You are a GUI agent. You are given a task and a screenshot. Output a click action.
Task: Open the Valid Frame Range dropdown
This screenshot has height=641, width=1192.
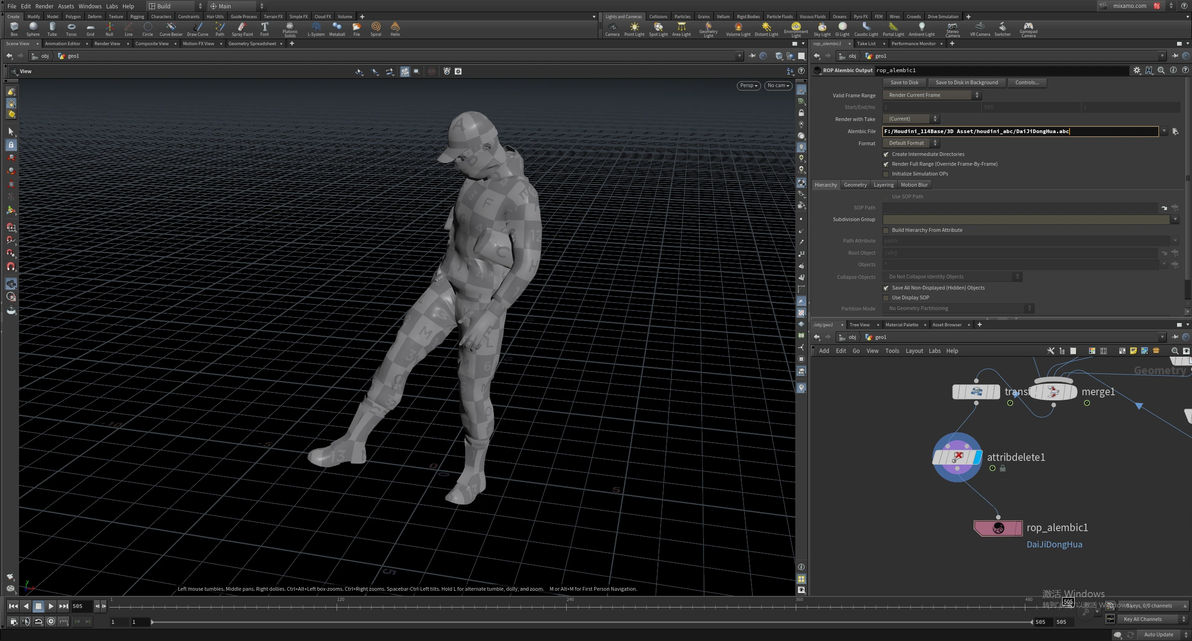tap(931, 95)
